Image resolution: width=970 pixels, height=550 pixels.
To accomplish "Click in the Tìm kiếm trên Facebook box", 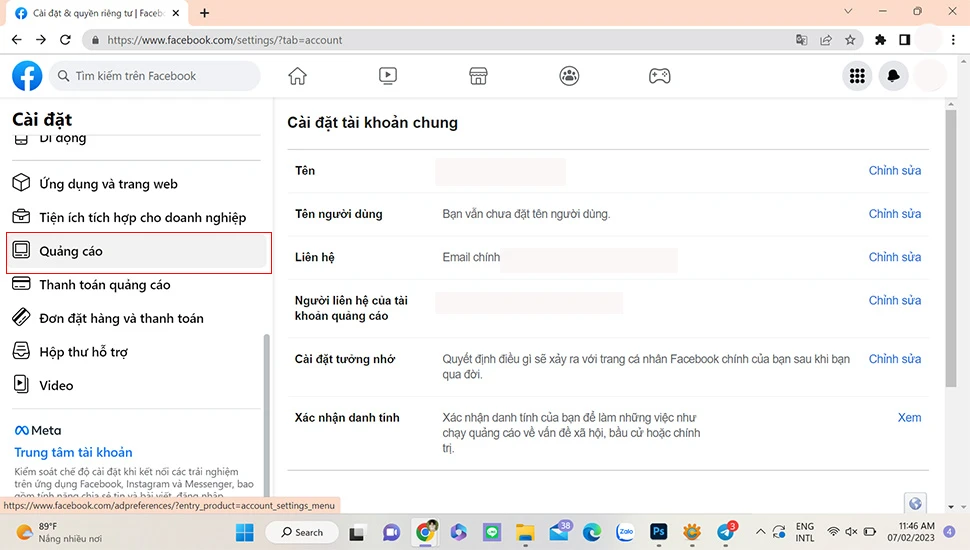I will (x=155, y=76).
